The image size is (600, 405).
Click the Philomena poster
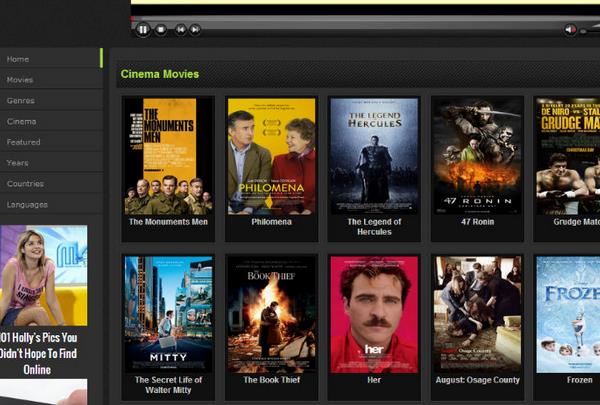(271, 156)
